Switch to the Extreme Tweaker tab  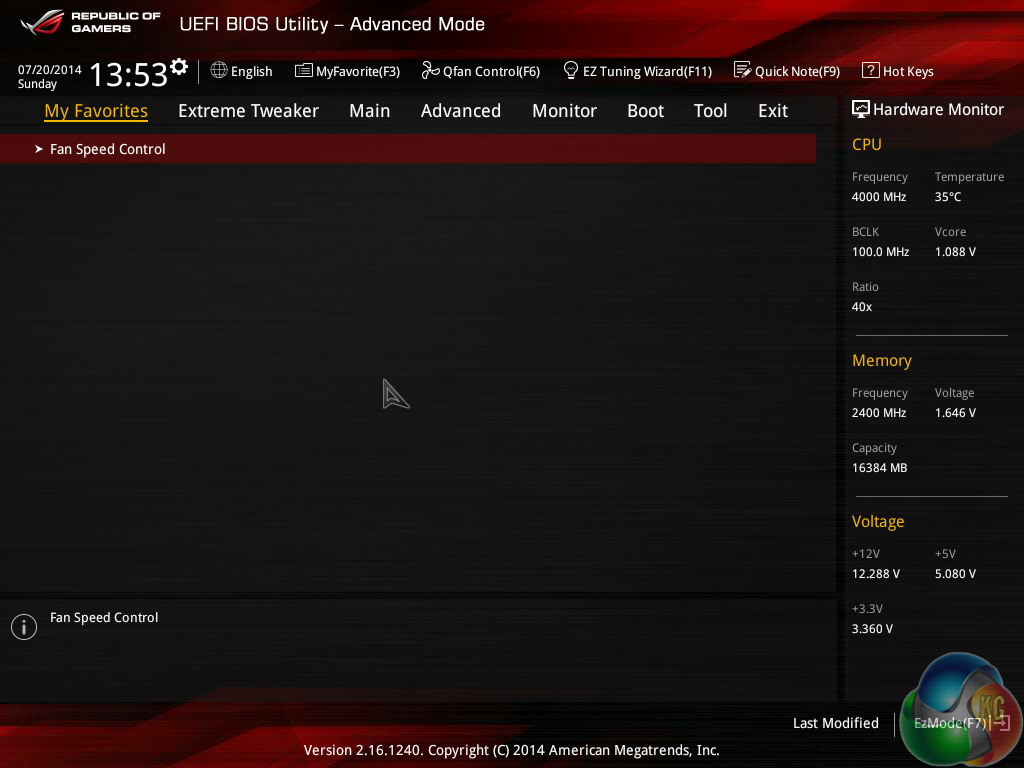[248, 111]
